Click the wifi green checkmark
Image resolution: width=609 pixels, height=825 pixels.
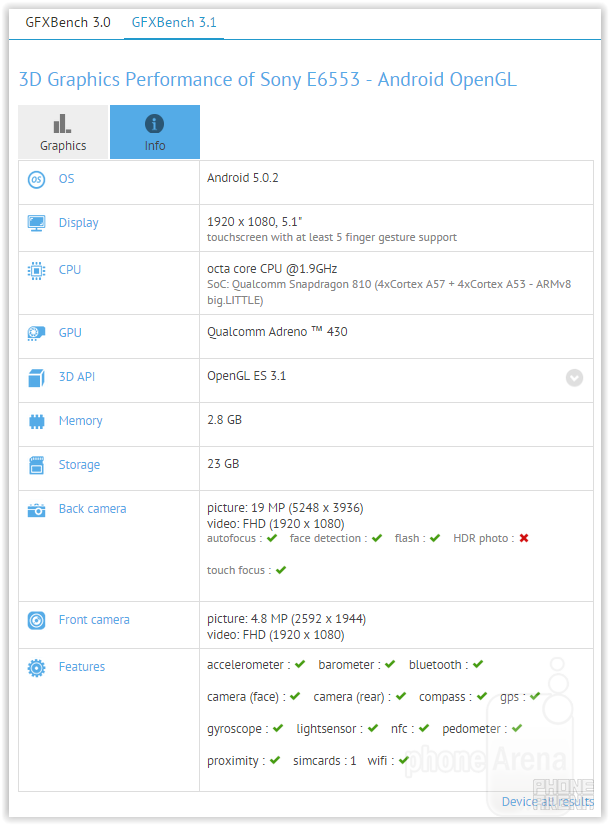(x=404, y=760)
